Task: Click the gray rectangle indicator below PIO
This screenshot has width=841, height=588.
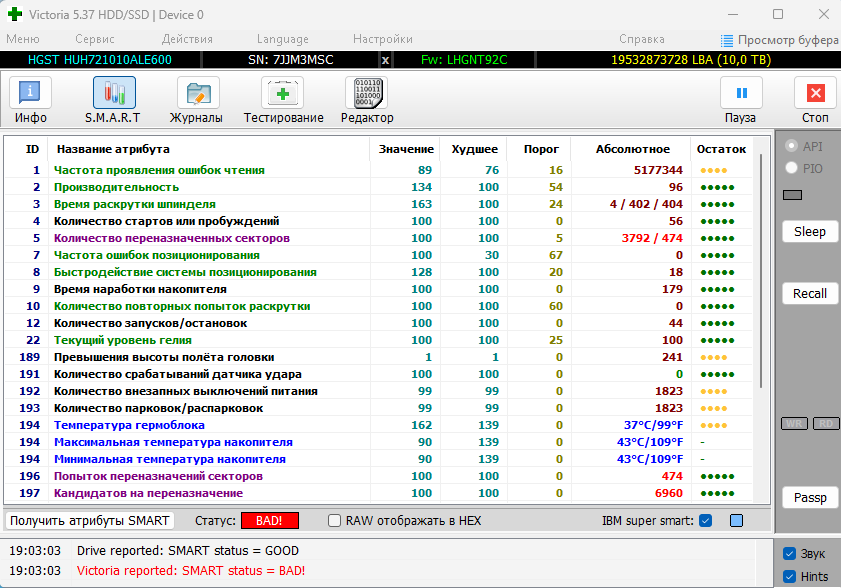Action: click(792, 195)
